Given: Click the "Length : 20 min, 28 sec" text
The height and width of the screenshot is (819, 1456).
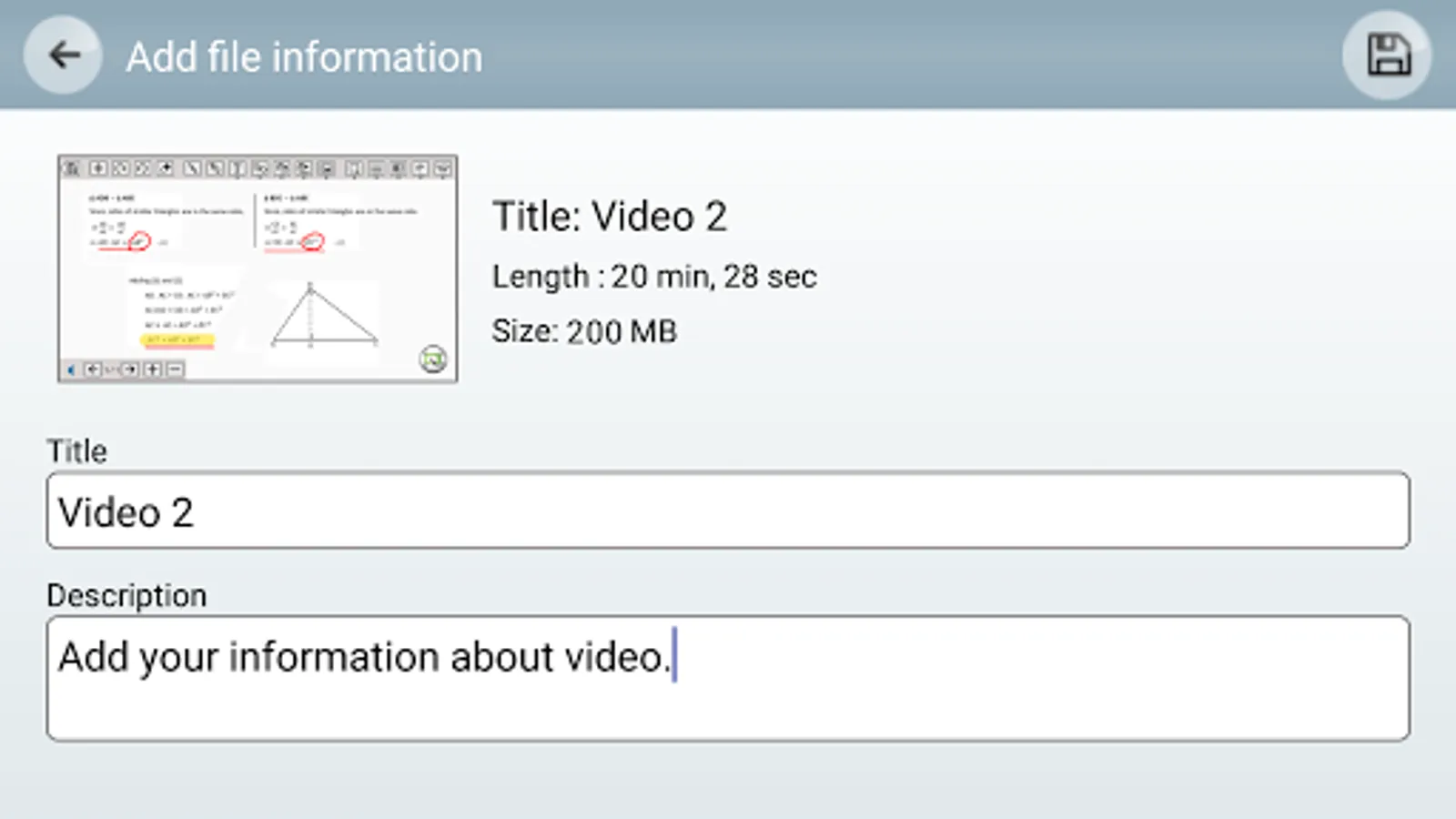Looking at the screenshot, I should click(654, 277).
